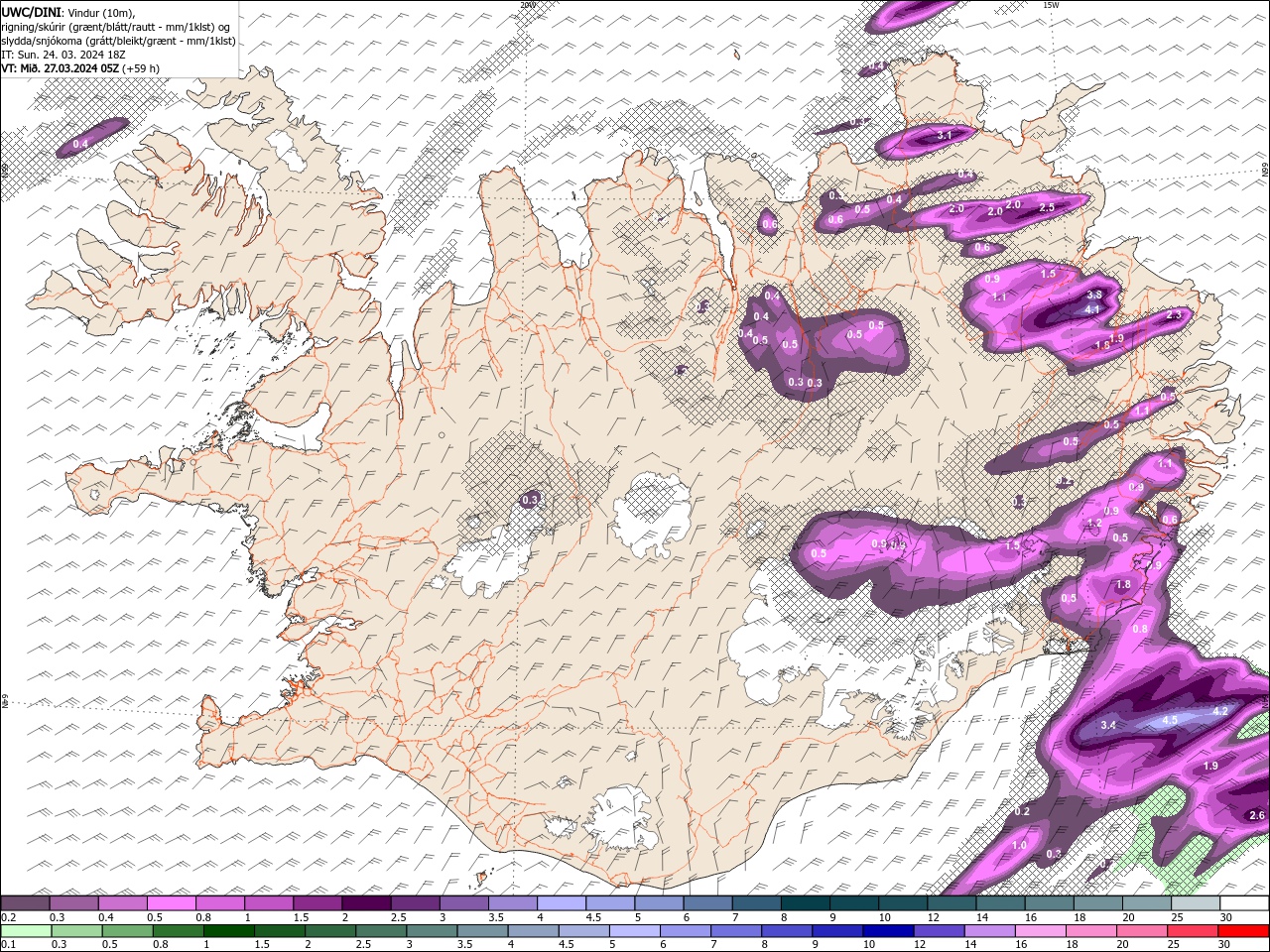Click the 0.4 value off the Westfjords coast
Viewport: 1270px width, 952px height.
pyautogui.click(x=80, y=145)
